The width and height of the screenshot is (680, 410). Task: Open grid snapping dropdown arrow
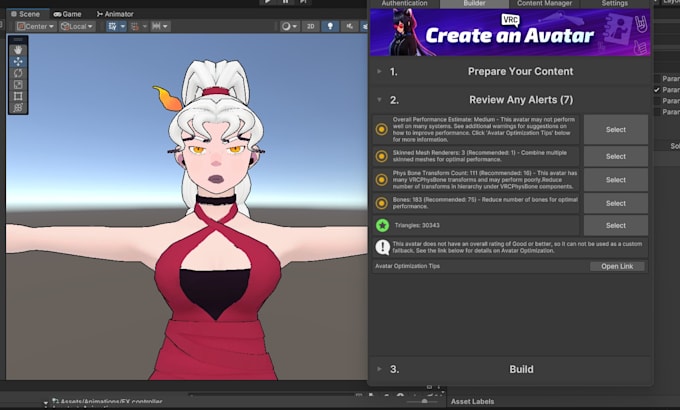145,26
